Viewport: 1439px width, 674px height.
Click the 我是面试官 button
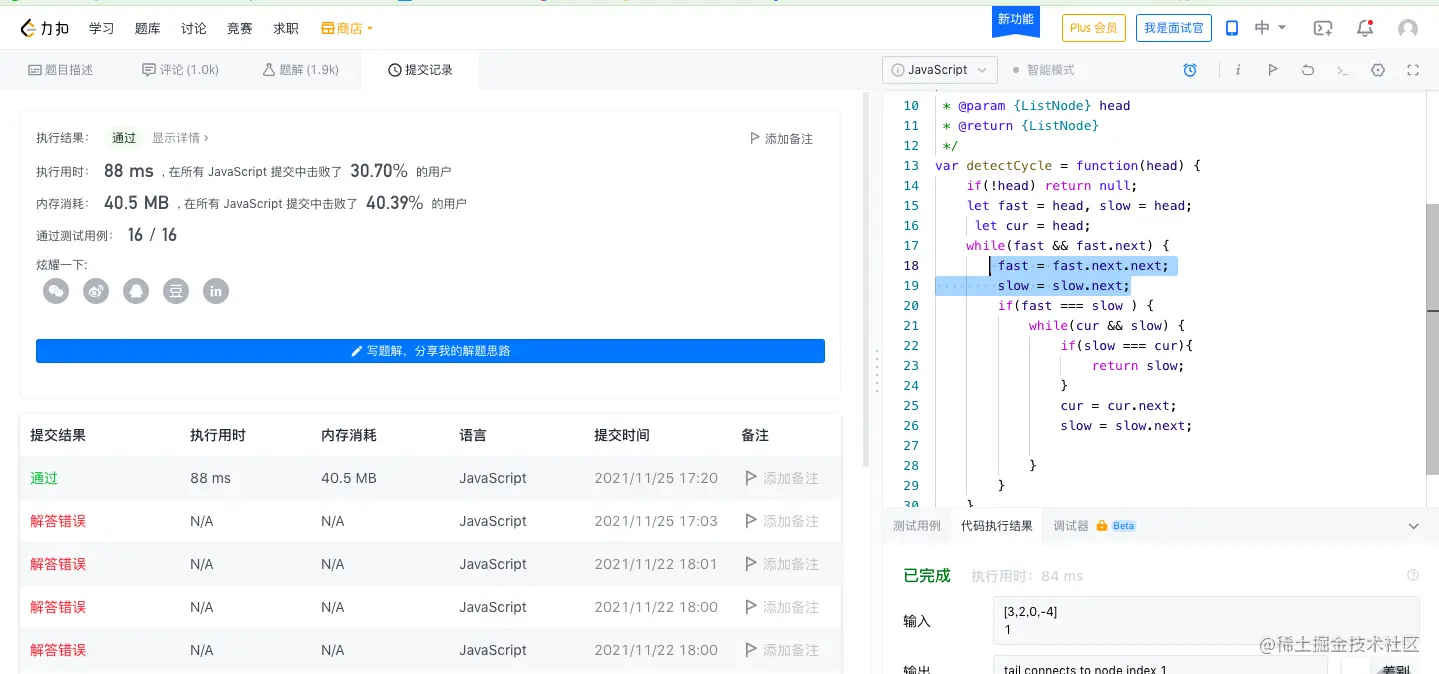point(1174,28)
